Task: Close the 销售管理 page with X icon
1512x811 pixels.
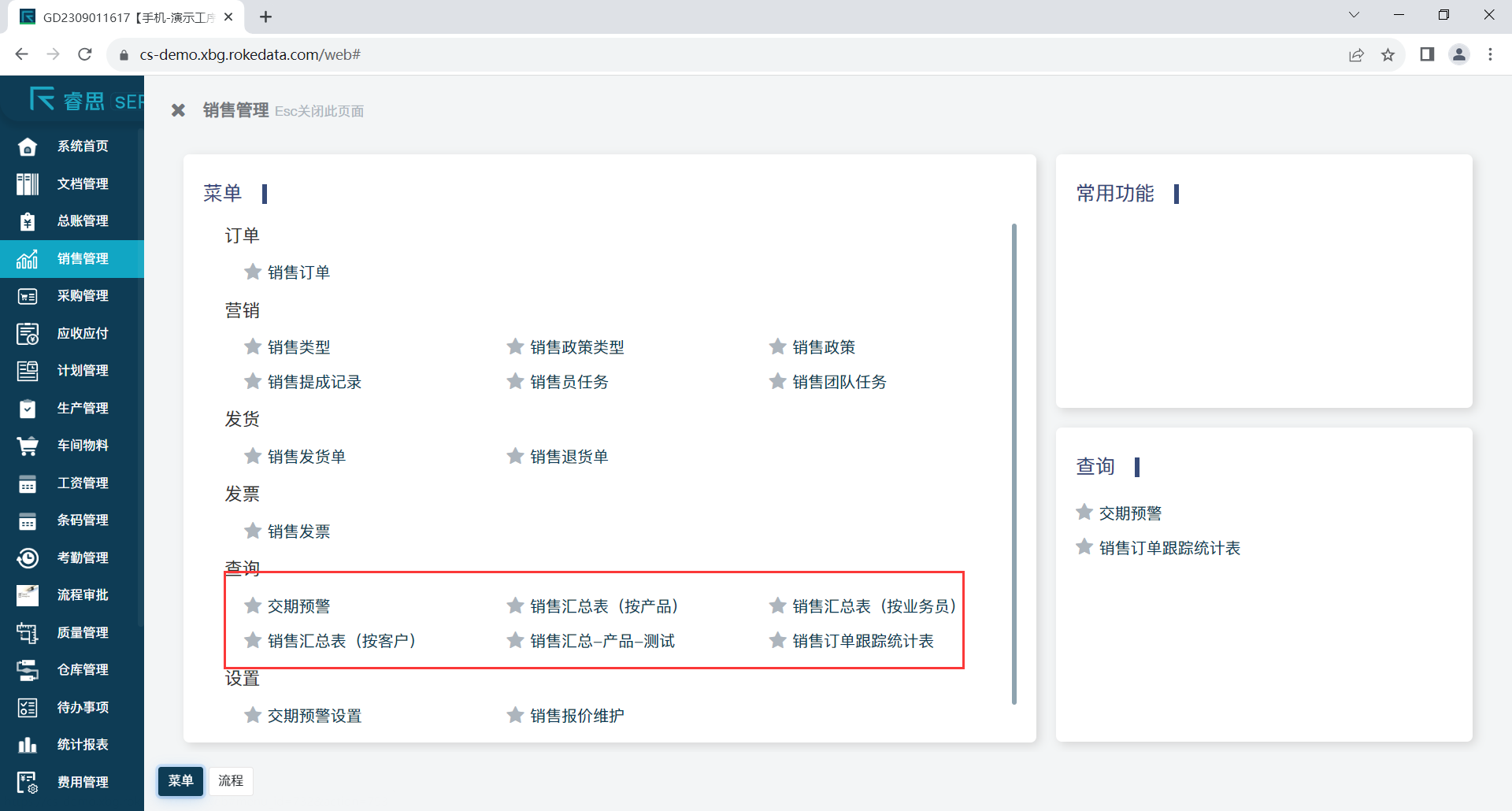Action: click(179, 111)
